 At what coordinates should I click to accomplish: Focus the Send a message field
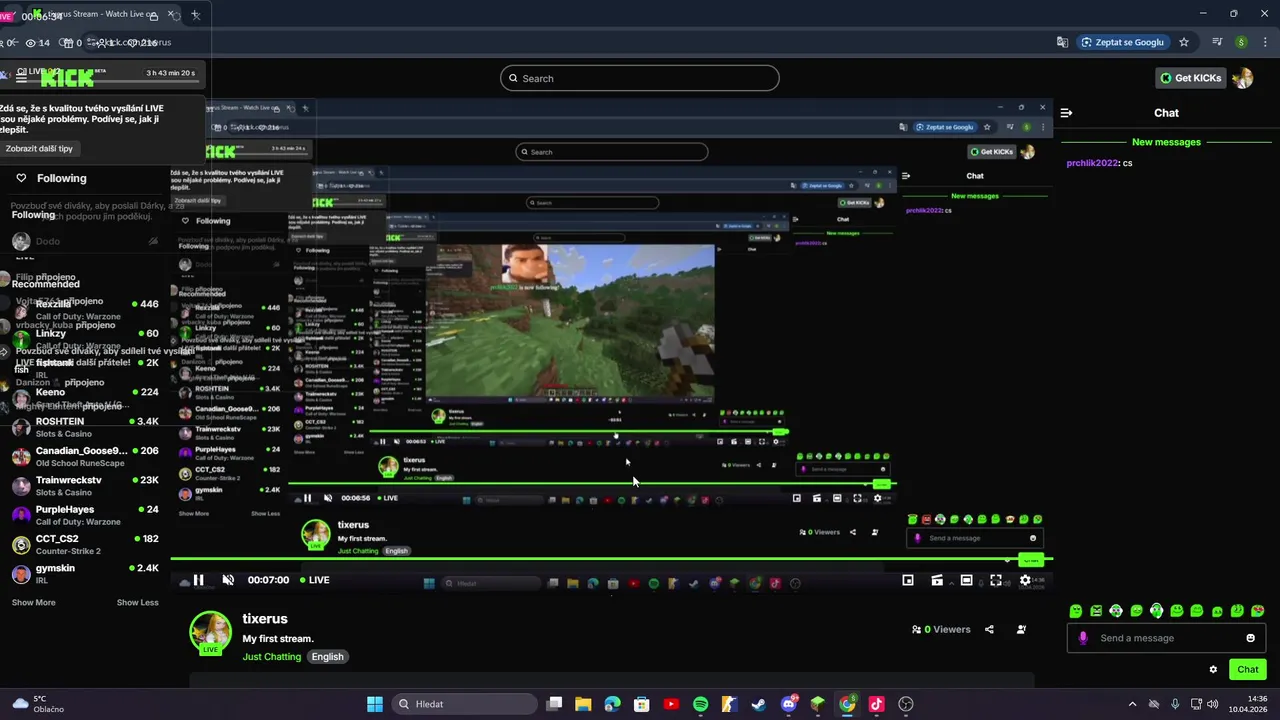pyautogui.click(x=1166, y=638)
